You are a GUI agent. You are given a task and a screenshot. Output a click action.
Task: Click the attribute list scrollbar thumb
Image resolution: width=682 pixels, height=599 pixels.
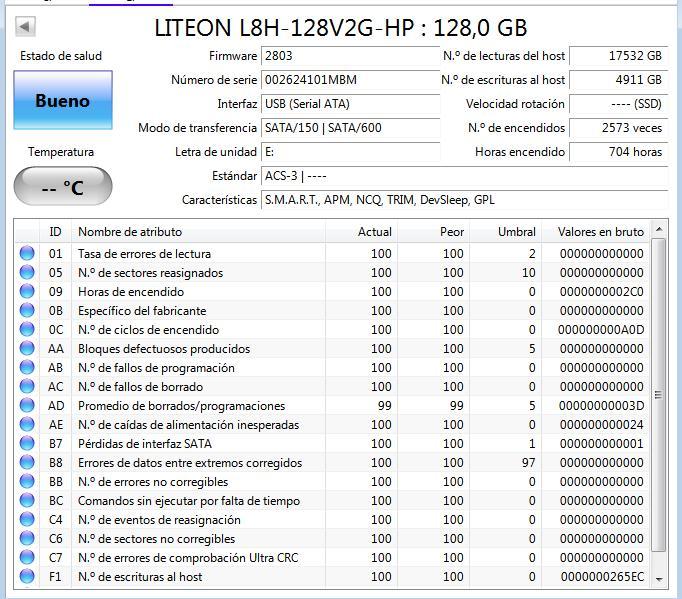(x=659, y=395)
